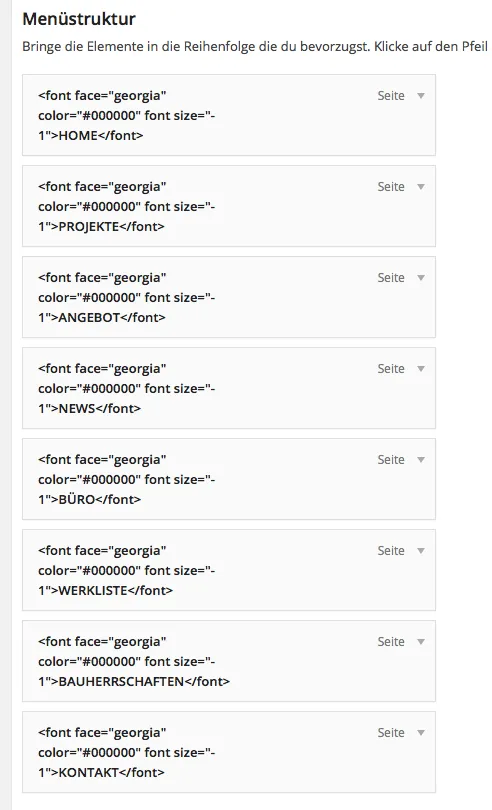Expand the PROJEKTE menu item arrow
492x810 pixels.
tap(421, 186)
